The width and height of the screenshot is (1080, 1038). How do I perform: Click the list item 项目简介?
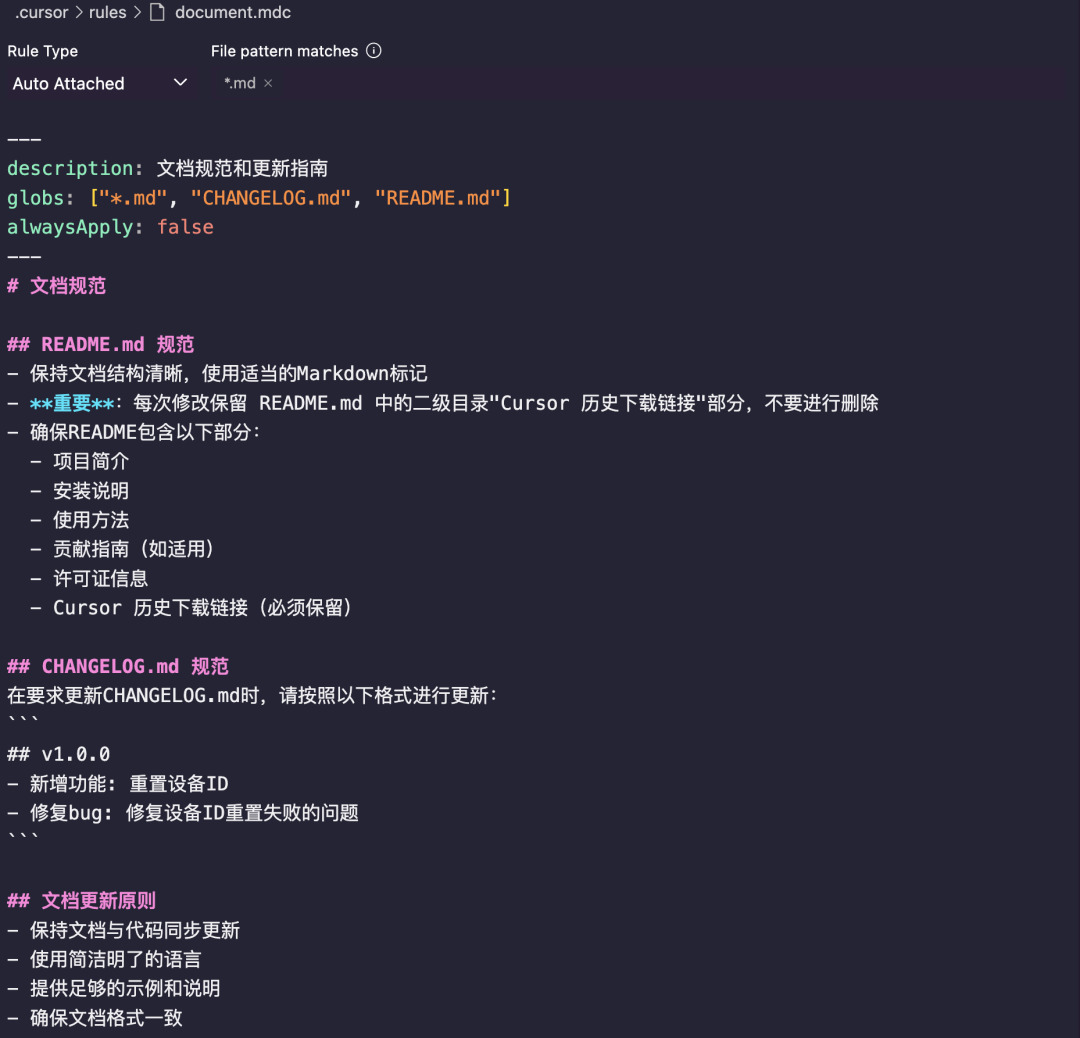point(80,461)
